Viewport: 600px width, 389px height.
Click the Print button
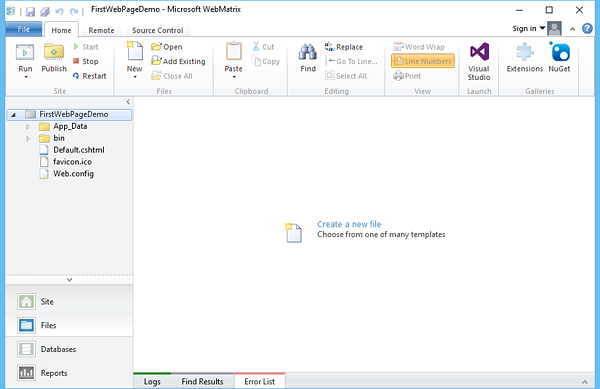tap(407, 76)
